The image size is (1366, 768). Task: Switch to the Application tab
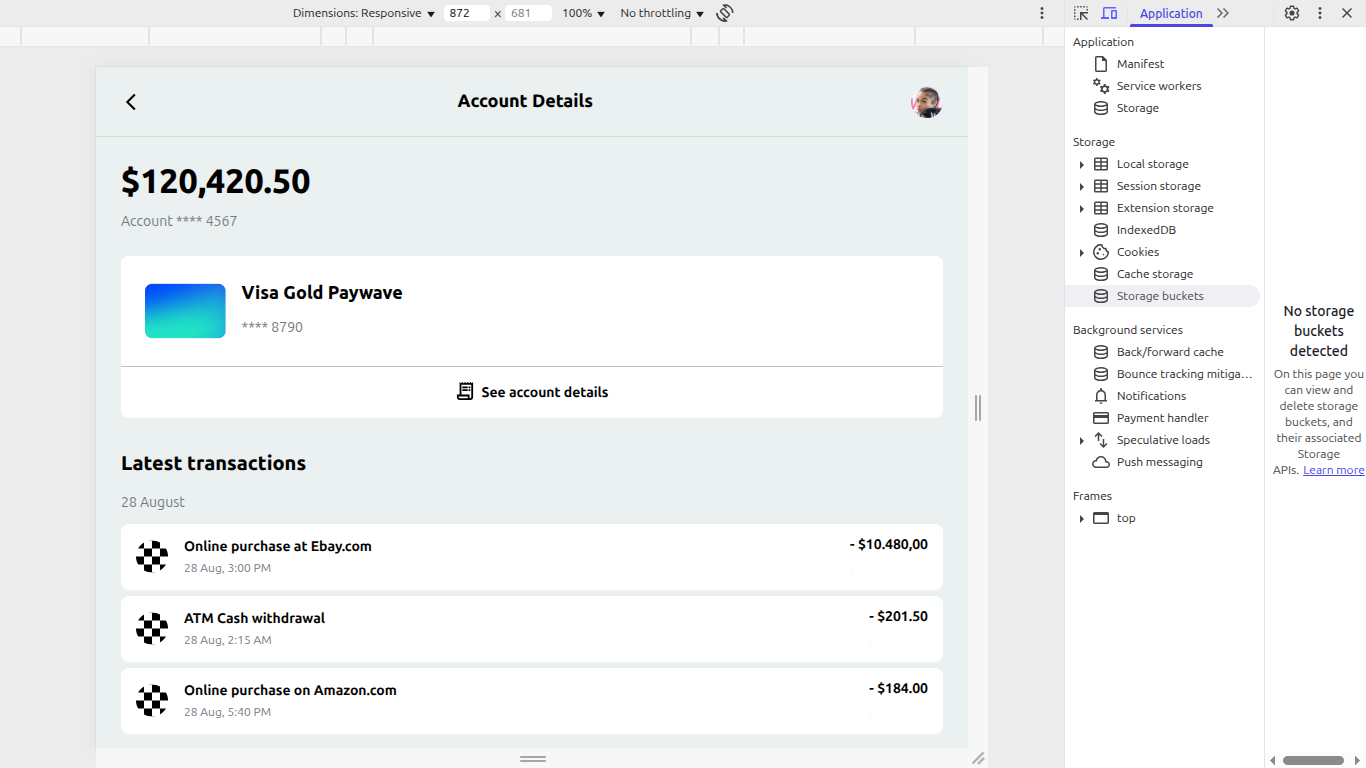pyautogui.click(x=1171, y=13)
